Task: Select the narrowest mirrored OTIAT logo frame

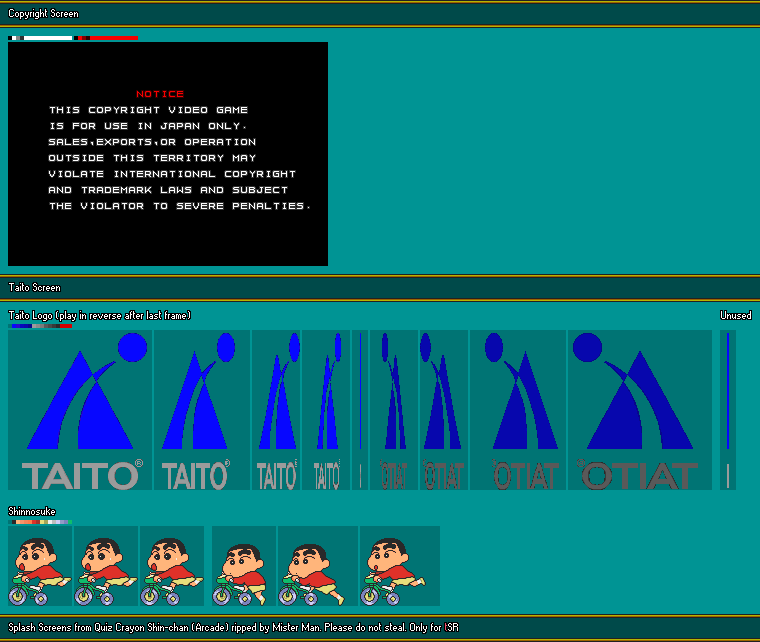Action: 394,410
